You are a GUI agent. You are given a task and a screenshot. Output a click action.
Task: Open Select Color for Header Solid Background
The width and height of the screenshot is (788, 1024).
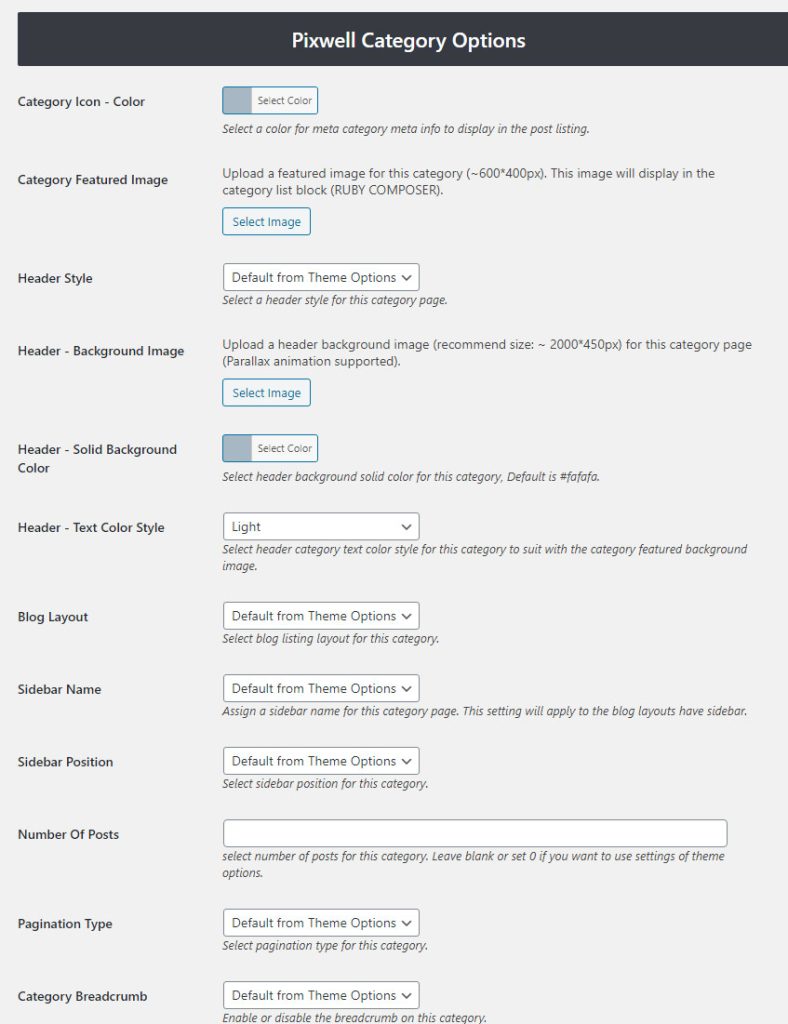[x=285, y=448]
